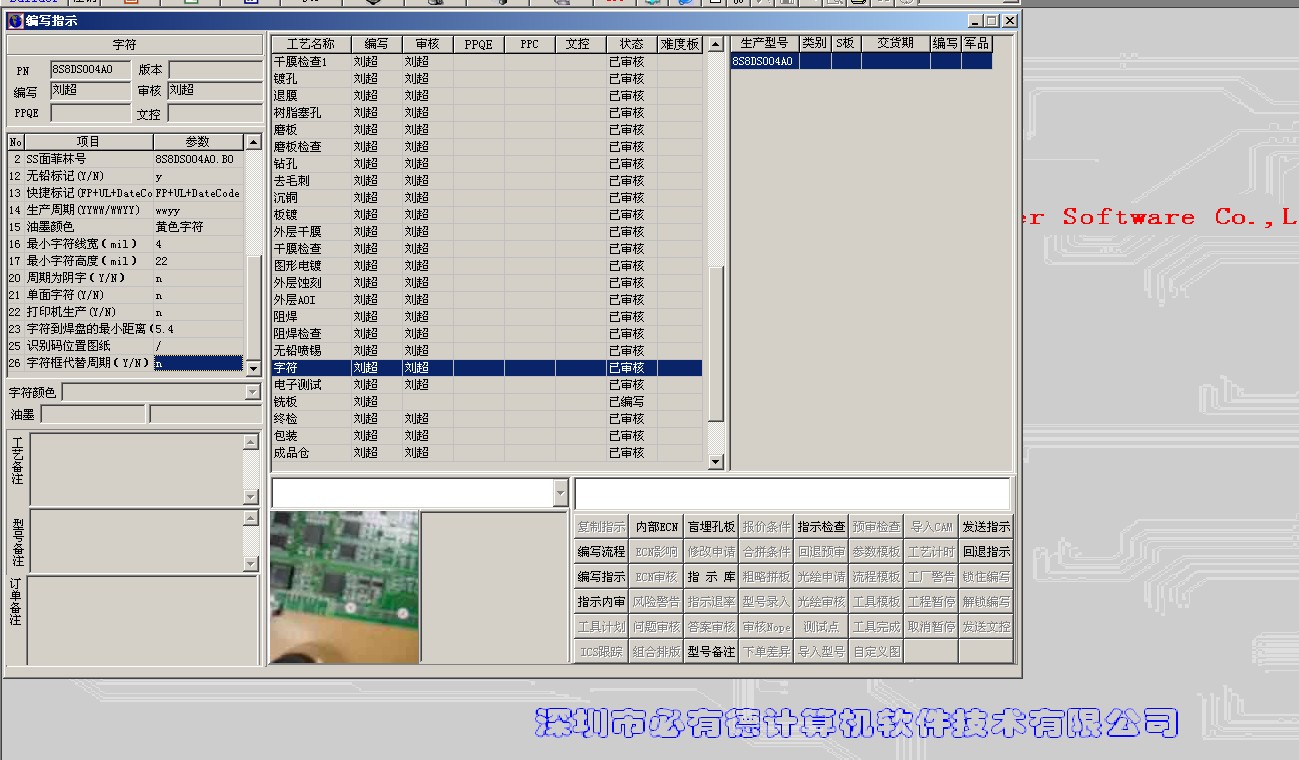Select the 最小字符高度(mil) parameter row
This screenshot has width=1299, height=760.
pyautogui.click(x=125, y=261)
